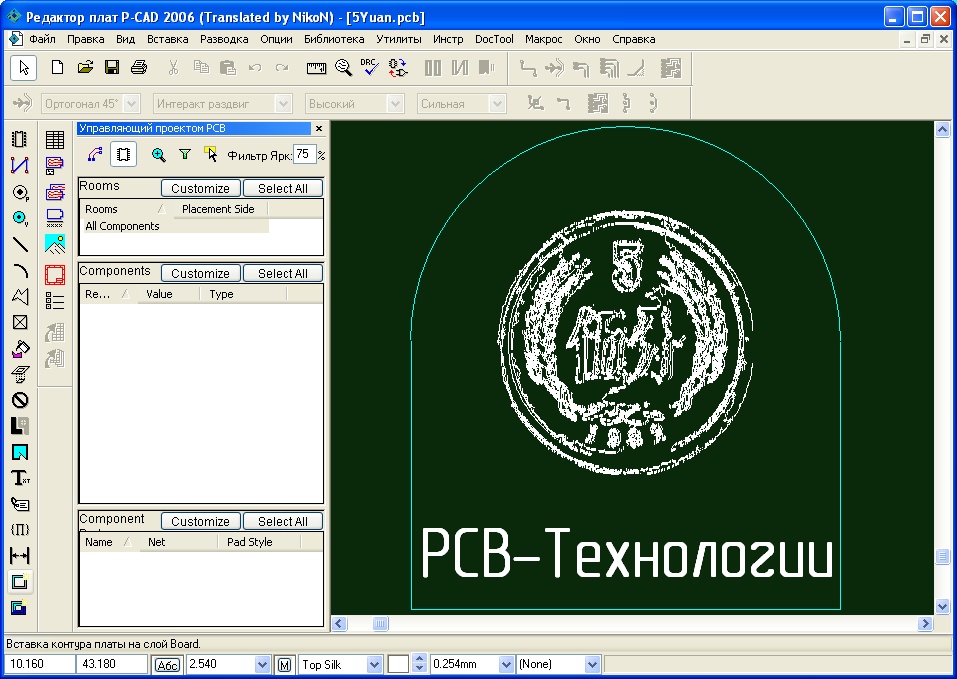Select the All Components row
The height and width of the screenshot is (679, 957).
pos(174,226)
